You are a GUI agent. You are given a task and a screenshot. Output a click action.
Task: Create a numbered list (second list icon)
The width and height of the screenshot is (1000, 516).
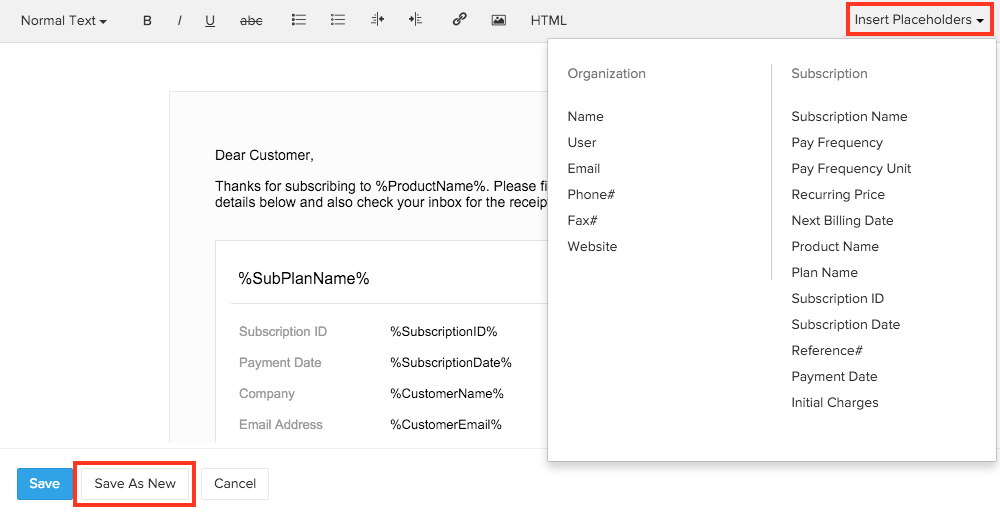click(338, 20)
